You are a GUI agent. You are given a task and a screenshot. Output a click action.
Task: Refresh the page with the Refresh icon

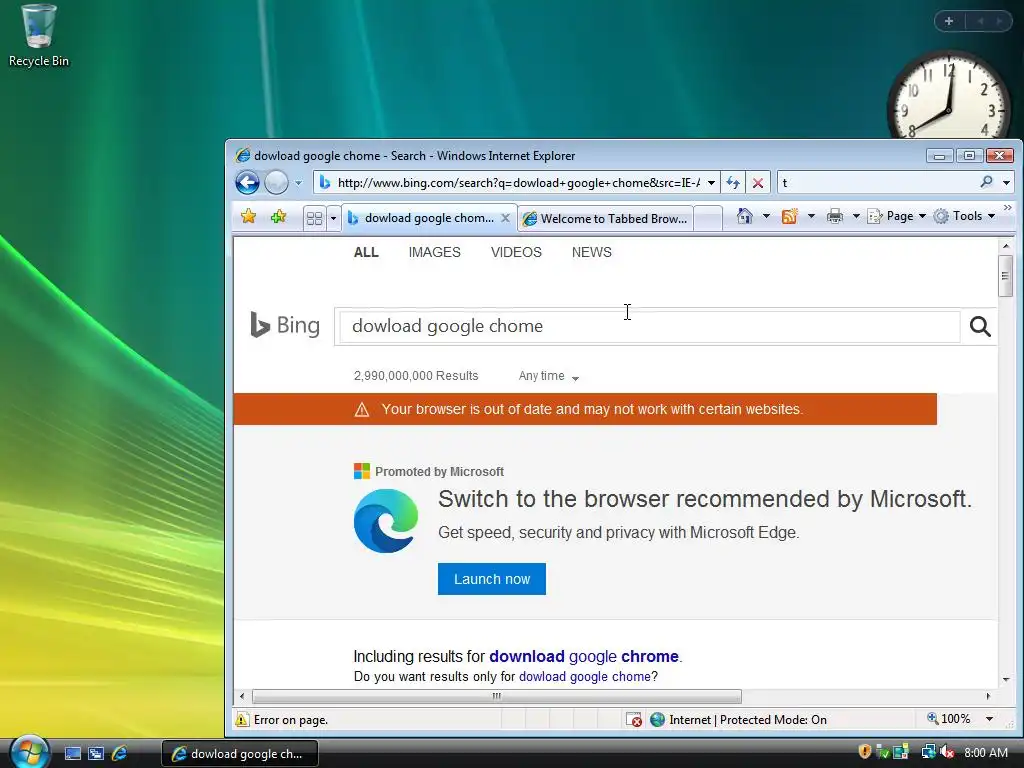tap(733, 183)
